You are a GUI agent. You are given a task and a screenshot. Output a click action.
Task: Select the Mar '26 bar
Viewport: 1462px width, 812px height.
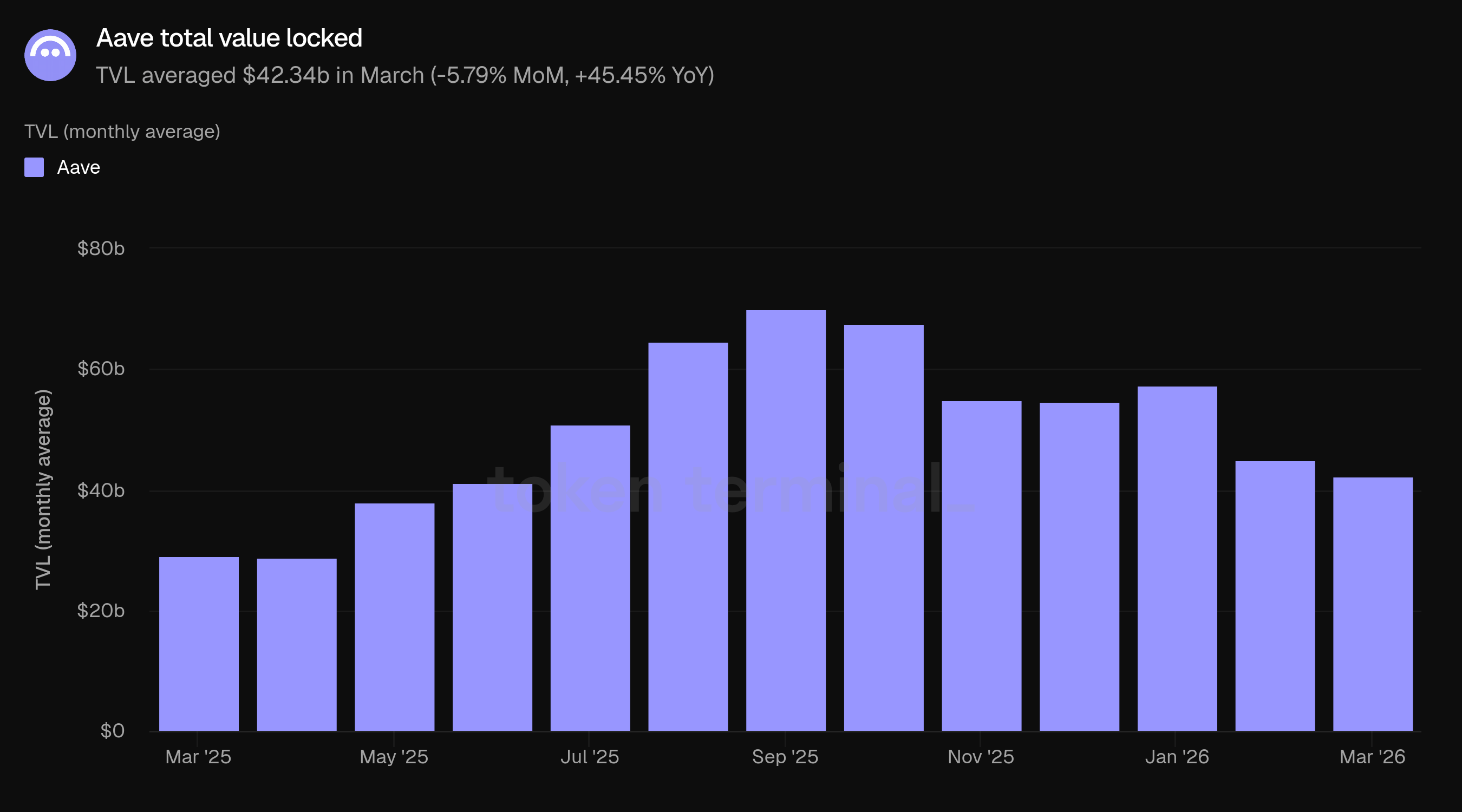[1372, 604]
